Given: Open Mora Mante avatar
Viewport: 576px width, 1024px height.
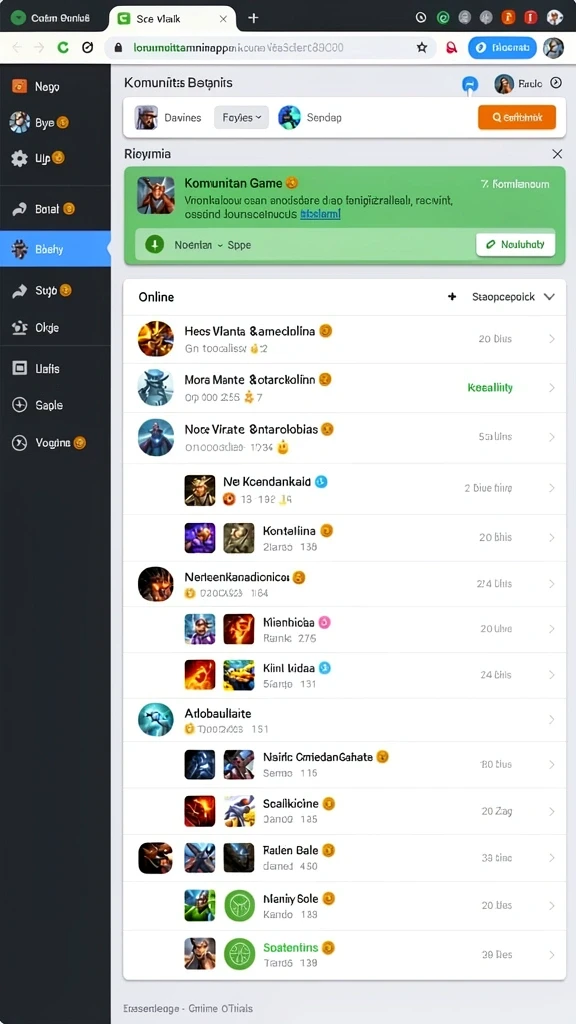Looking at the screenshot, I should [156, 387].
